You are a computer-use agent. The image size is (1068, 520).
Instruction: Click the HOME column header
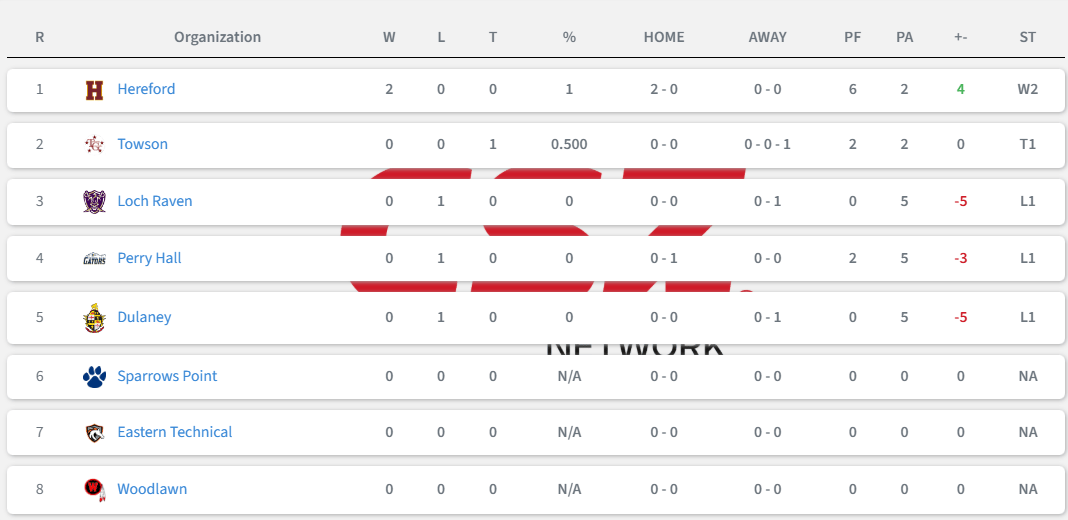[x=664, y=37]
